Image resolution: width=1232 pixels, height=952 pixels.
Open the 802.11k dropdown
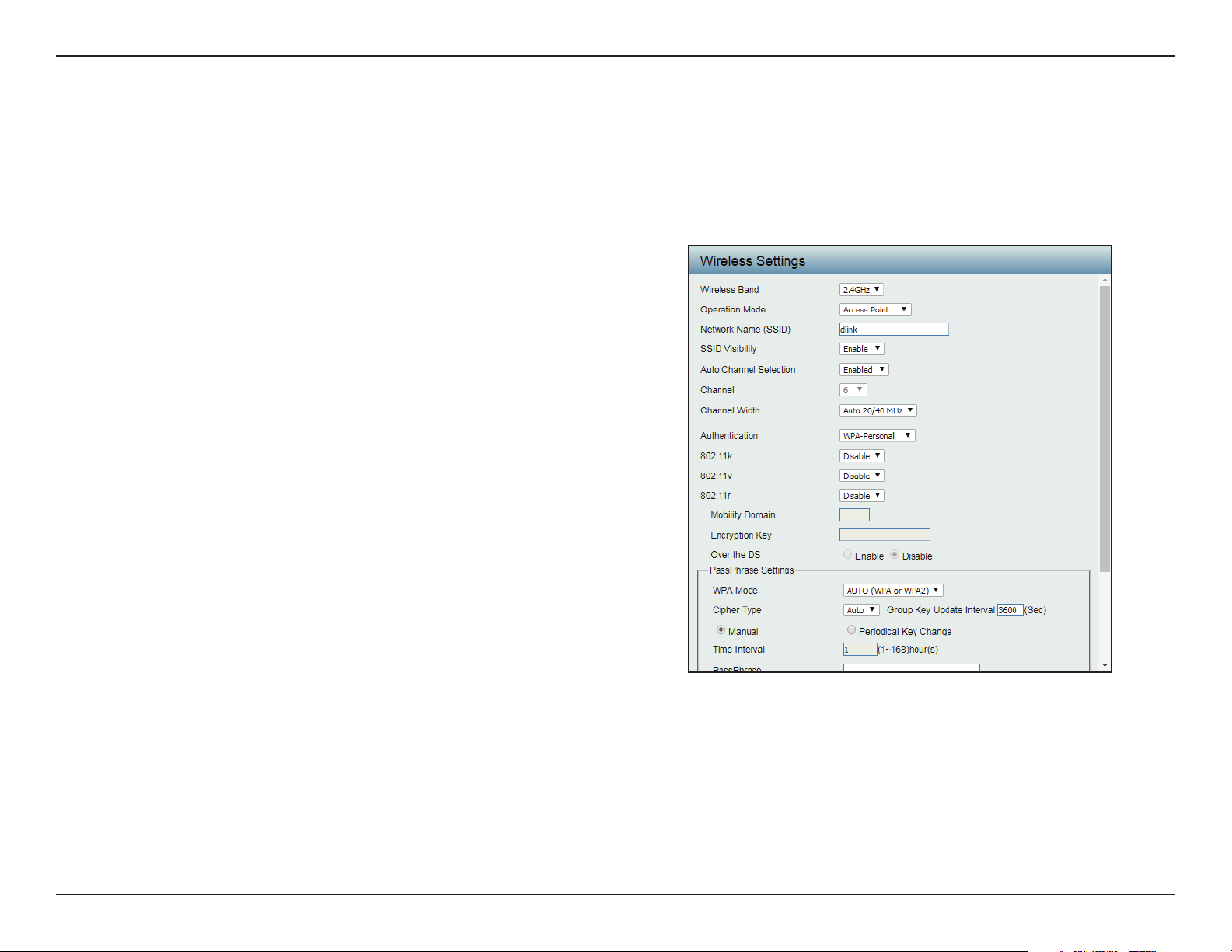point(861,456)
